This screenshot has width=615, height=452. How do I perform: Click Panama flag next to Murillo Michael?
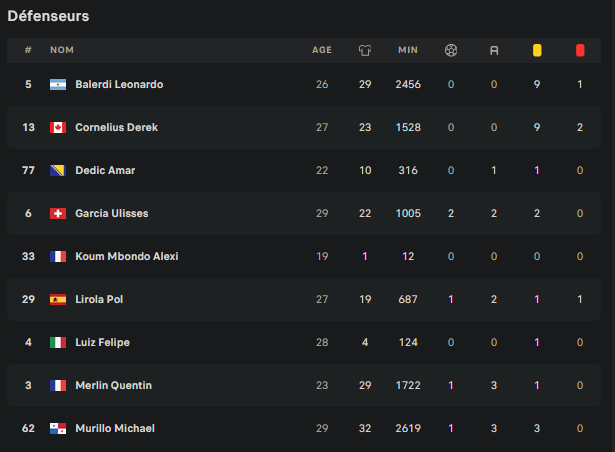point(58,428)
